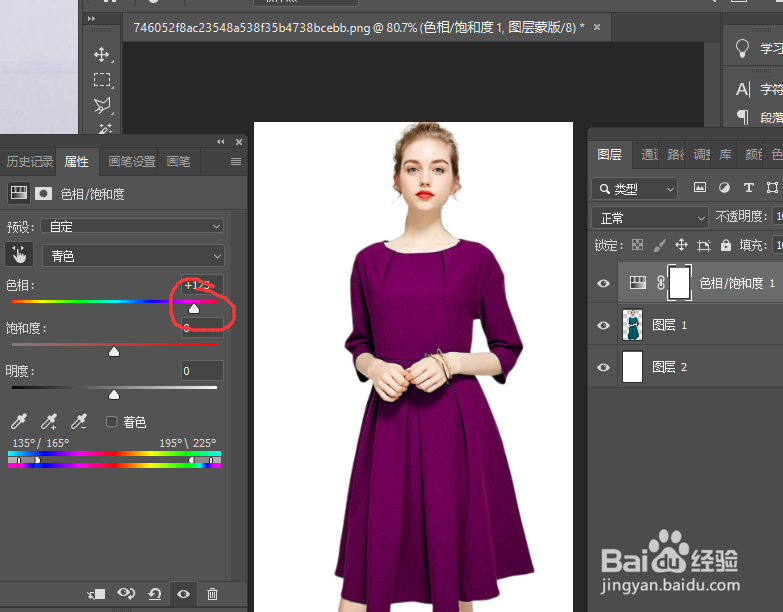The width and height of the screenshot is (783, 612).
Task: Open the layer filter Type dropdown
Action: click(635, 189)
